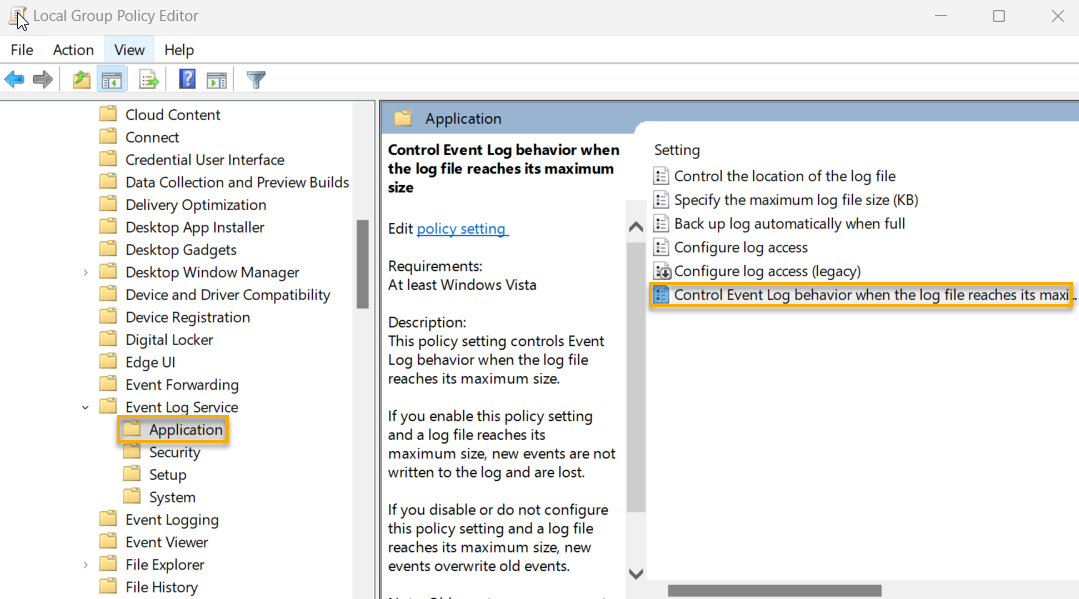Expand the Desktop Window Manager folder
1079x599 pixels.
85,272
